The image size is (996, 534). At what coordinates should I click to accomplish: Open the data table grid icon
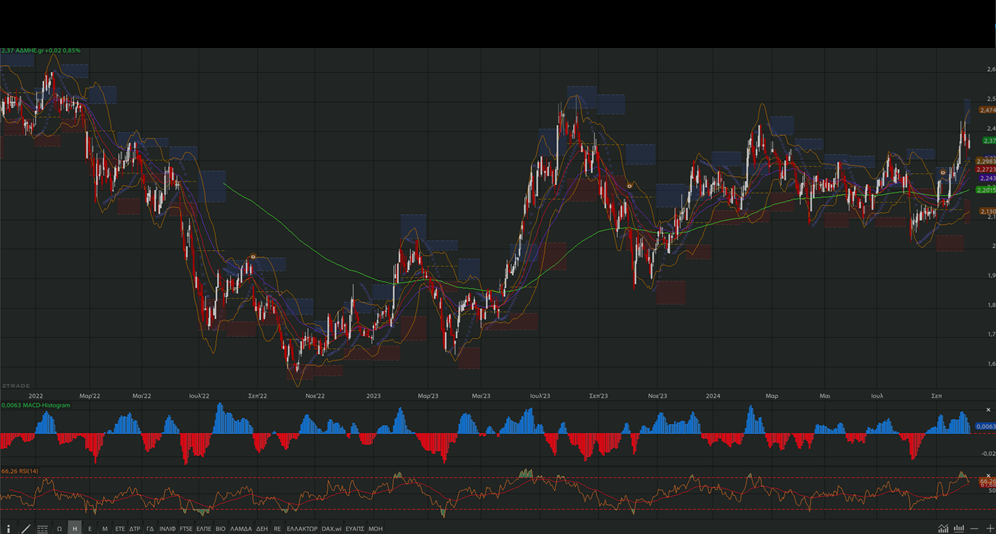(43, 529)
